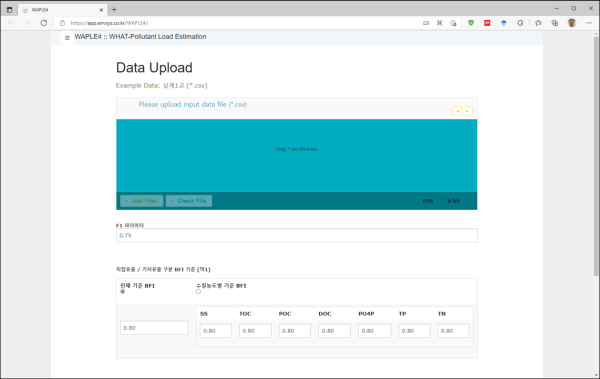Screen dimensions: 600x379
Task: Focus the TN value input field
Action: click(x=453, y=331)
